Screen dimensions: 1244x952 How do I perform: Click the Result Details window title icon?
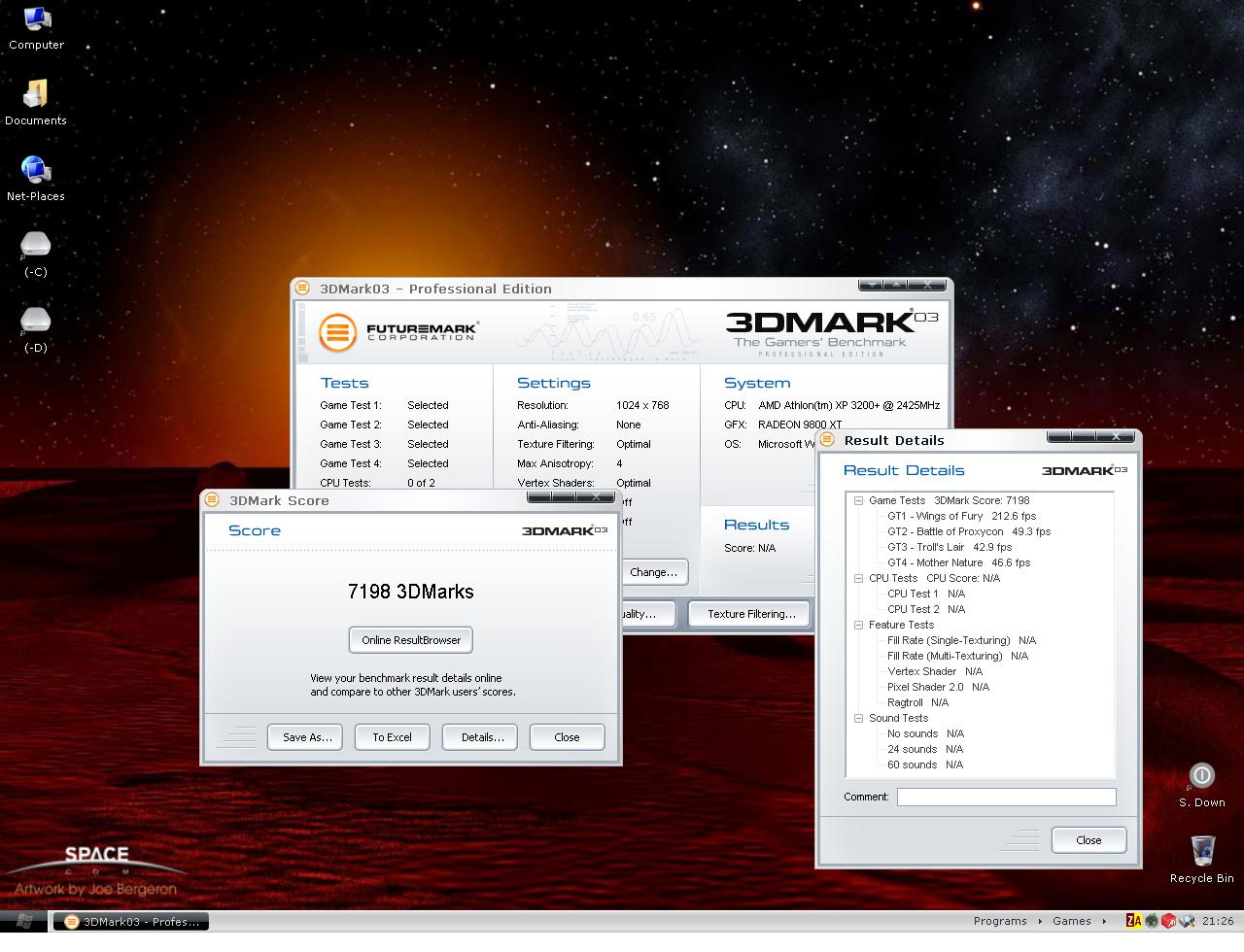(828, 440)
